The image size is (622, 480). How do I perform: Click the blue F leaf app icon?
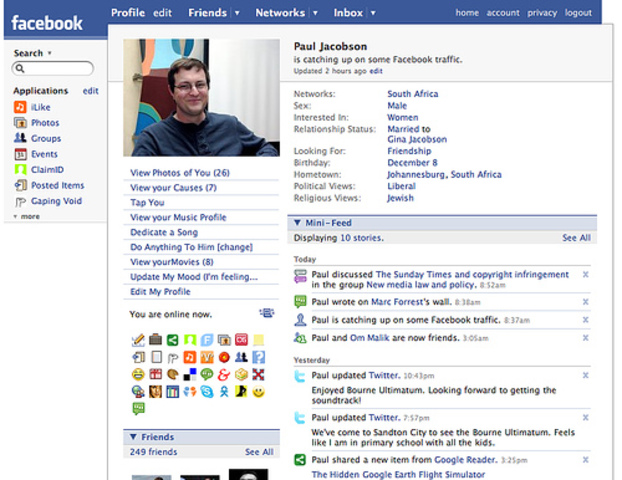tap(207, 340)
